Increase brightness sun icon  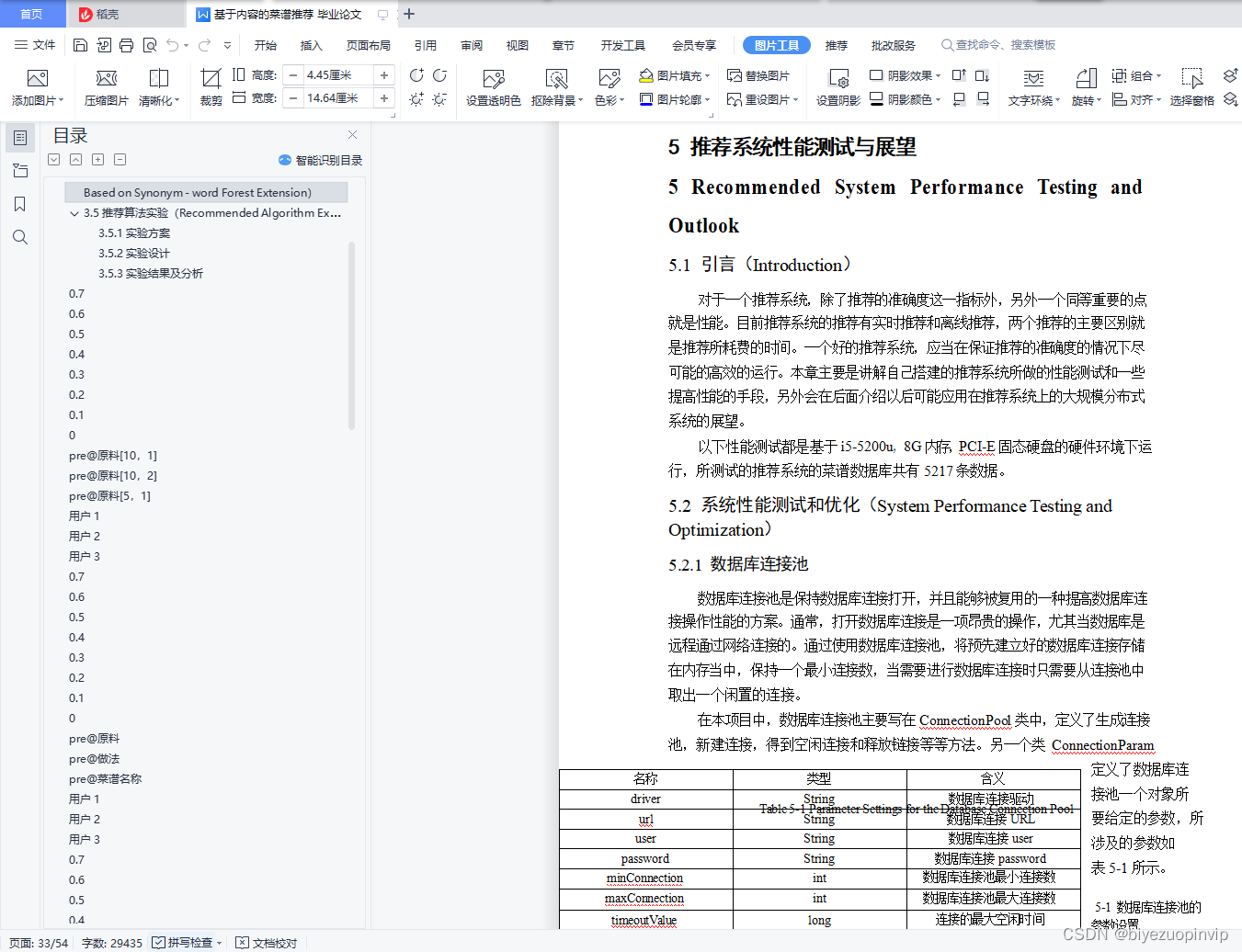pos(416,98)
